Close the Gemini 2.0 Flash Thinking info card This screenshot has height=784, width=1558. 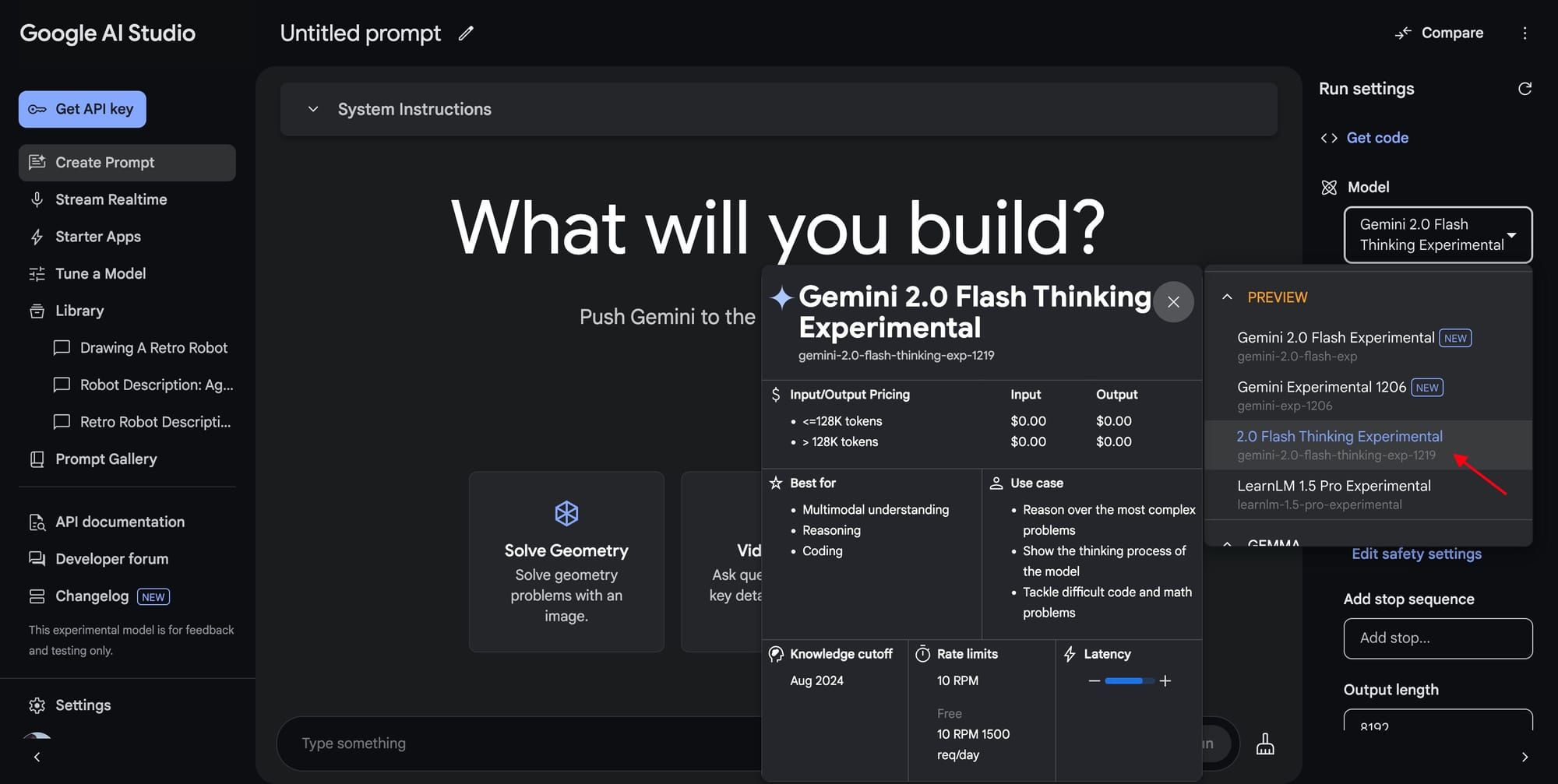(x=1174, y=302)
